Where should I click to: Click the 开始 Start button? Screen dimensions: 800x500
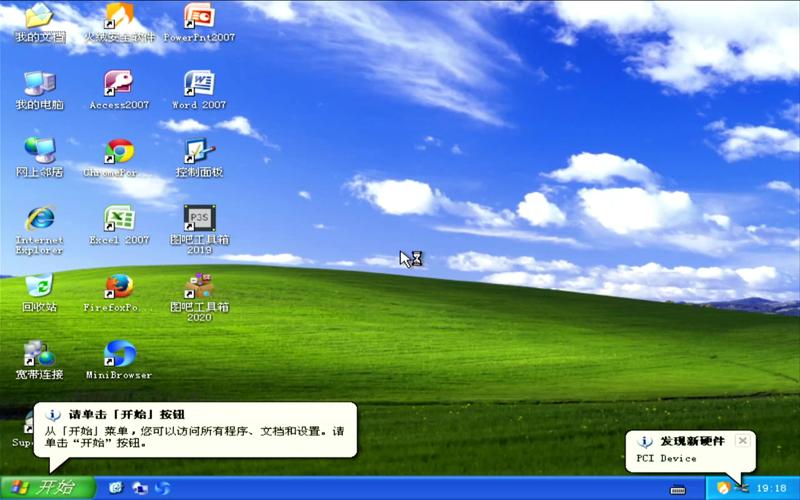48,488
